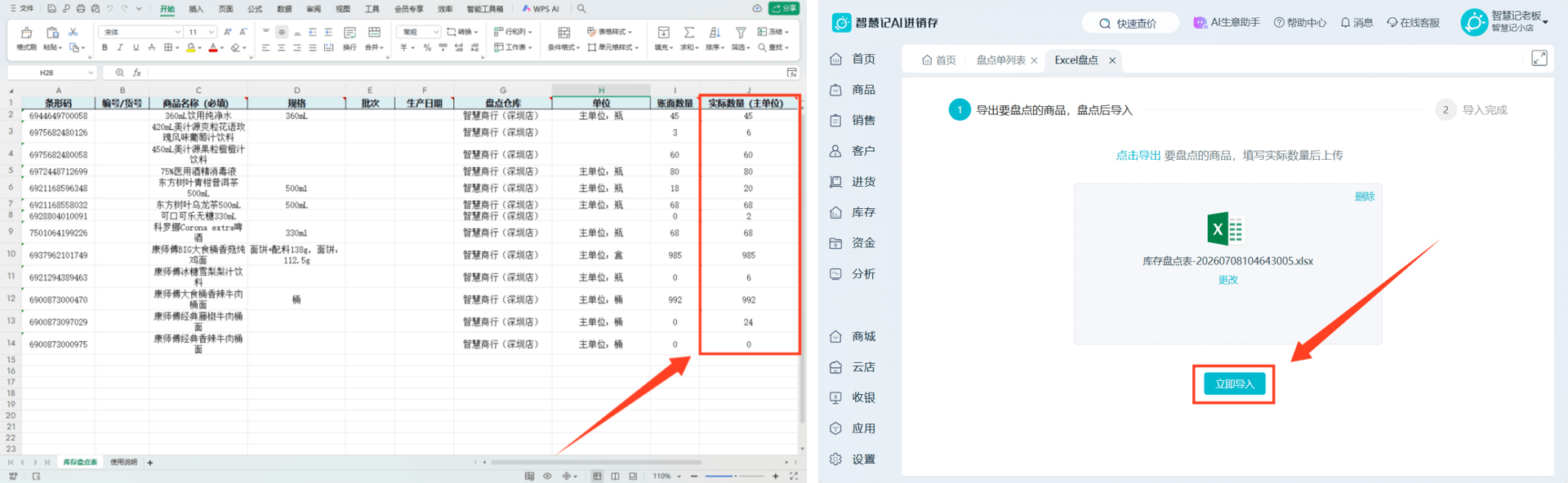The height and width of the screenshot is (483, 1568).
Task: Toggle Underline formatting
Action: [x=136, y=47]
